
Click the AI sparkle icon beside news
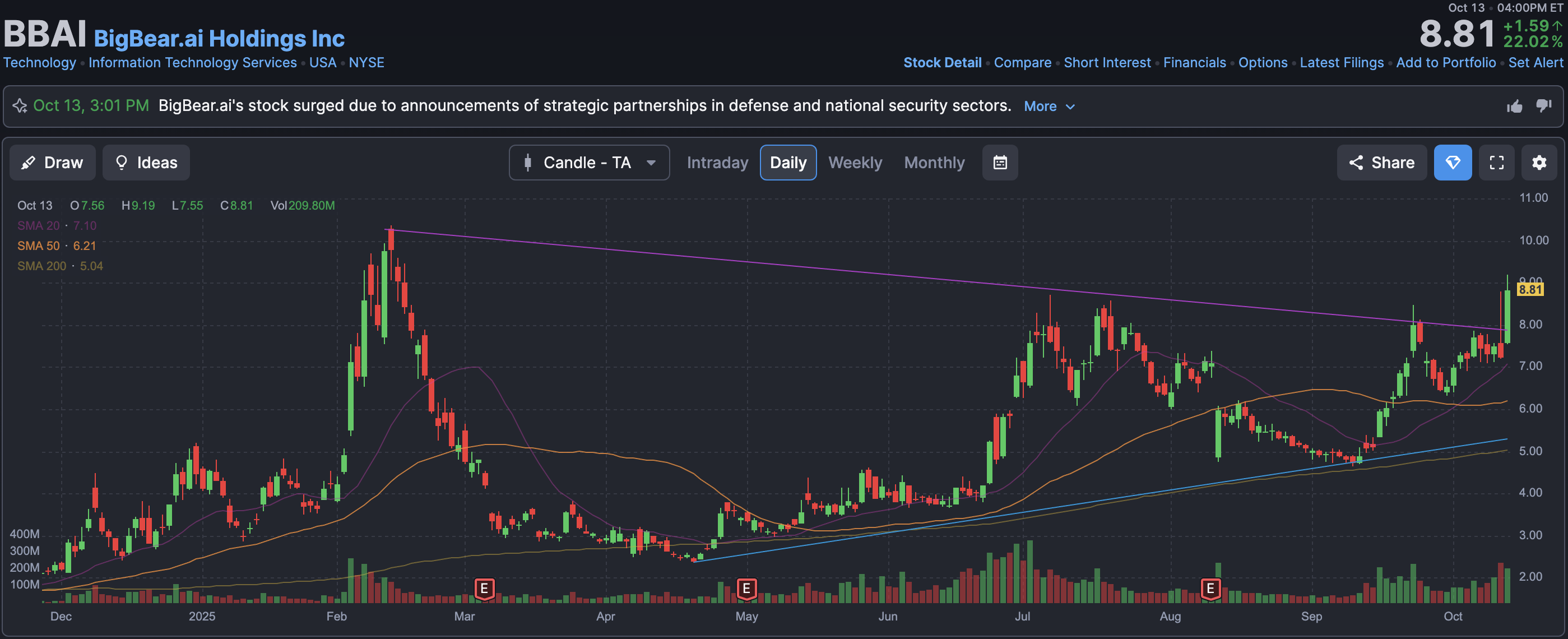tap(20, 106)
